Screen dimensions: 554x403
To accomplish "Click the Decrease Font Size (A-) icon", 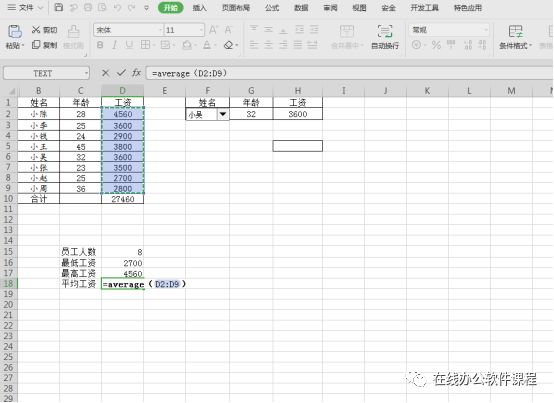I will pos(228,30).
